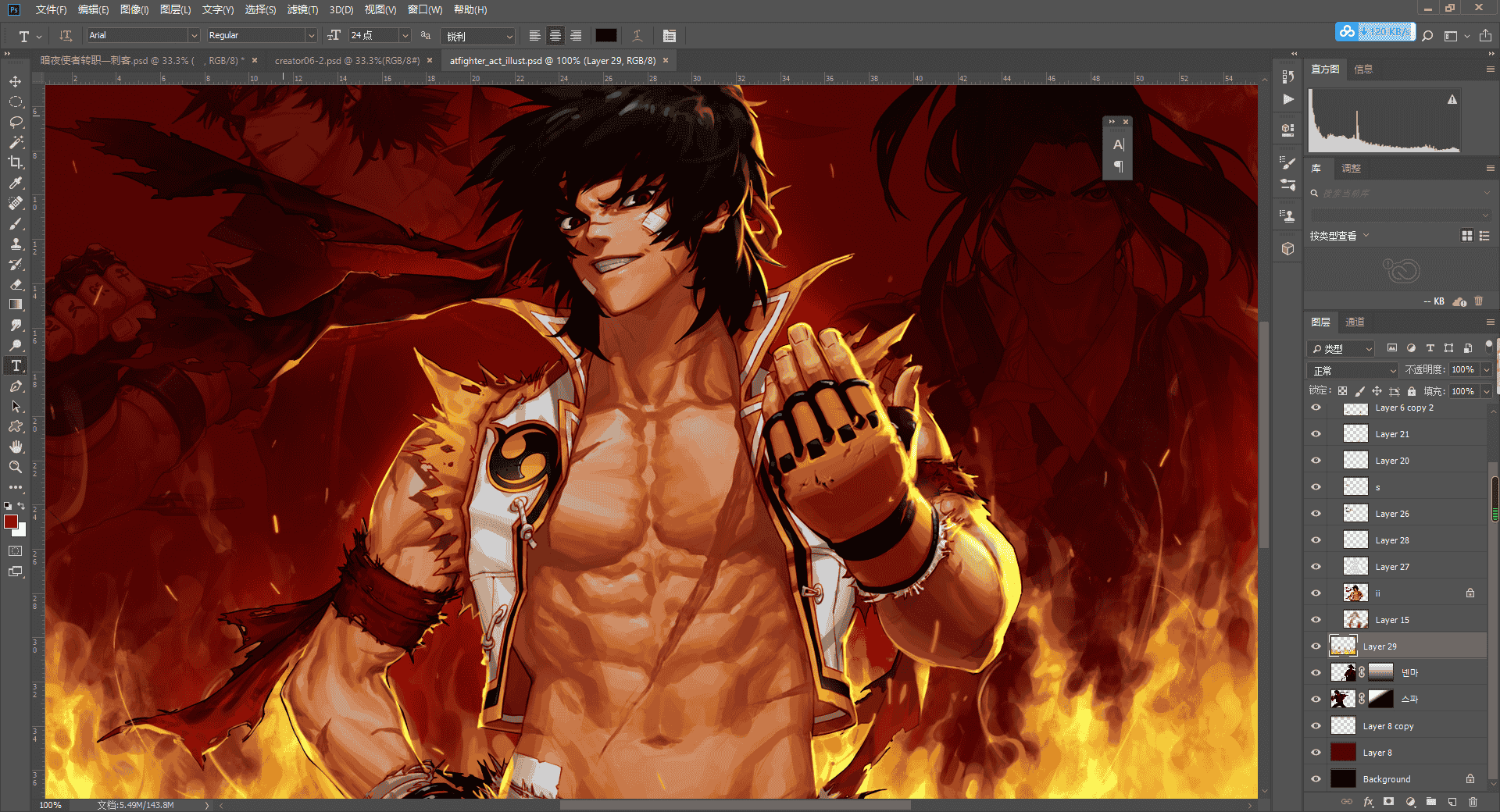Click the delete layer trash icon

tap(1473, 802)
